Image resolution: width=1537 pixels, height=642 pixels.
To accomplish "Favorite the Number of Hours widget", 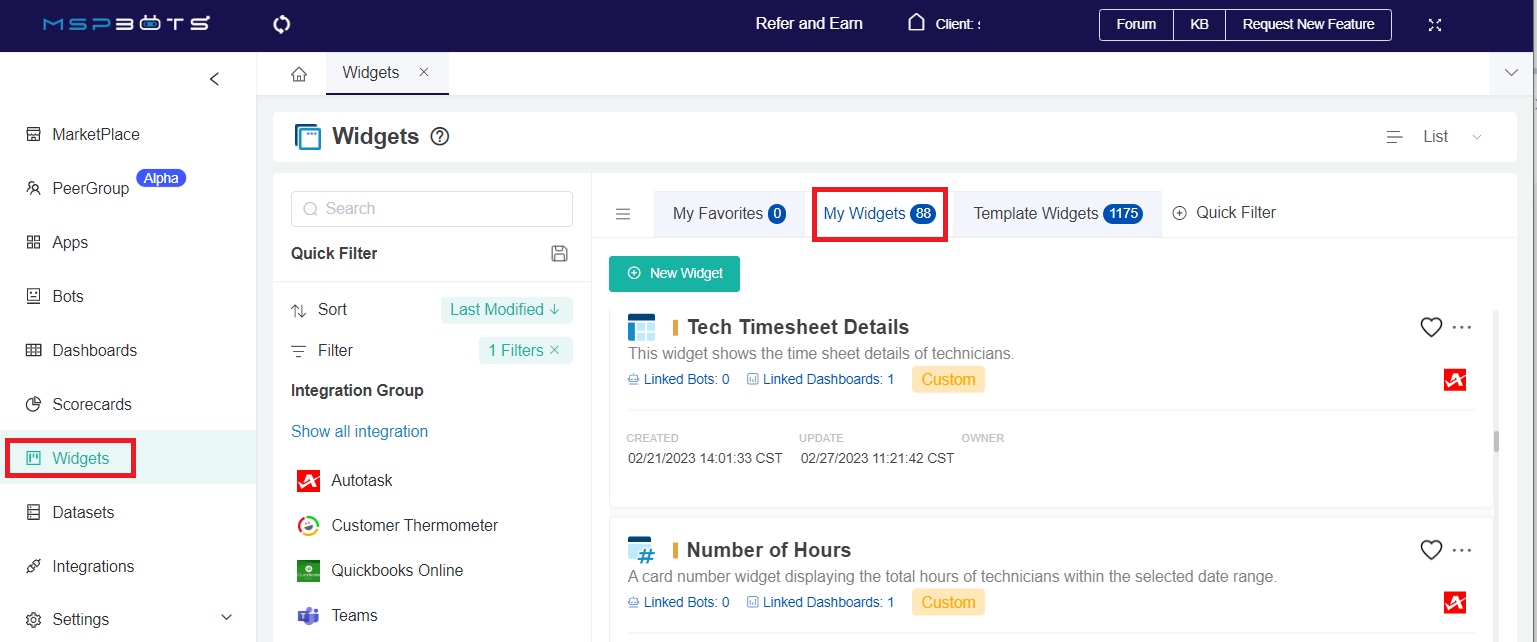I will (1431, 550).
